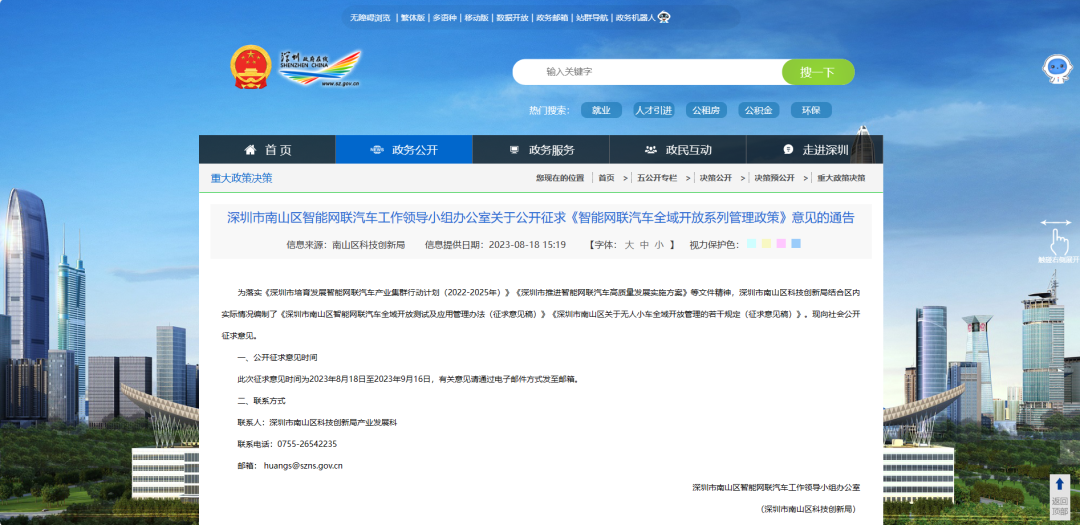Click the 政务机器人 text link
Viewport: 1080px width, 525px height.
(635, 18)
